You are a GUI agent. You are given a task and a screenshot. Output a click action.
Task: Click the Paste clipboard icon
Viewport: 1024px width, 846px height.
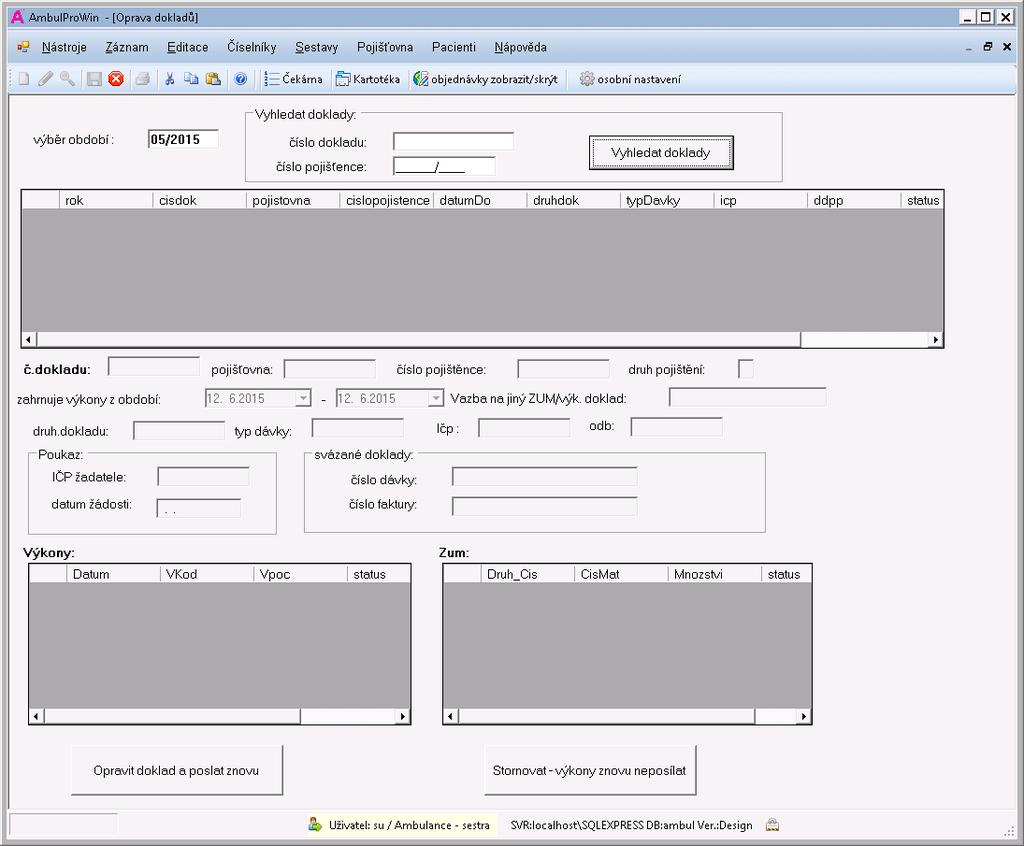[213, 79]
